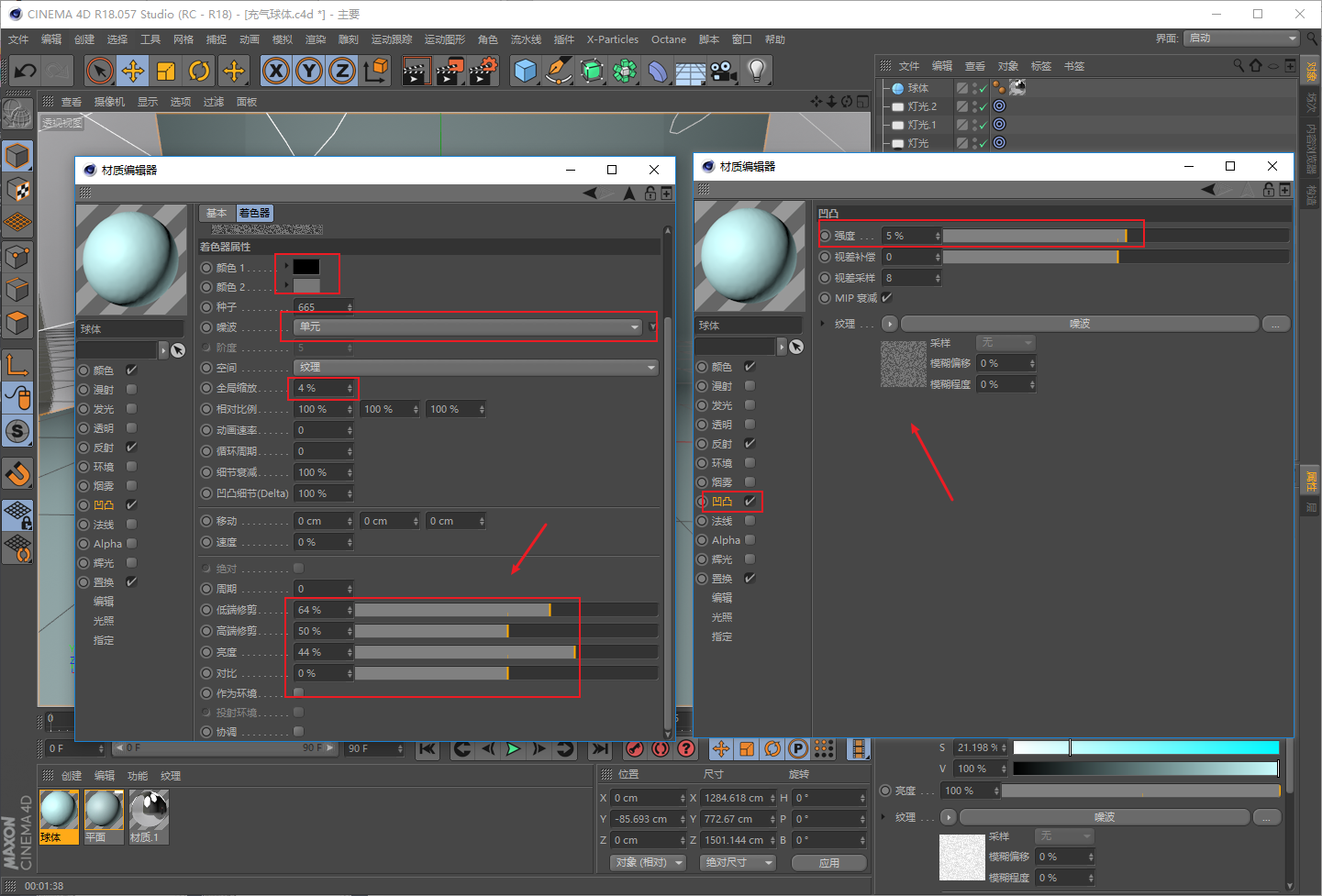
Task: Open the 噪波 noise type dropdown (单元)
Action: (x=469, y=327)
